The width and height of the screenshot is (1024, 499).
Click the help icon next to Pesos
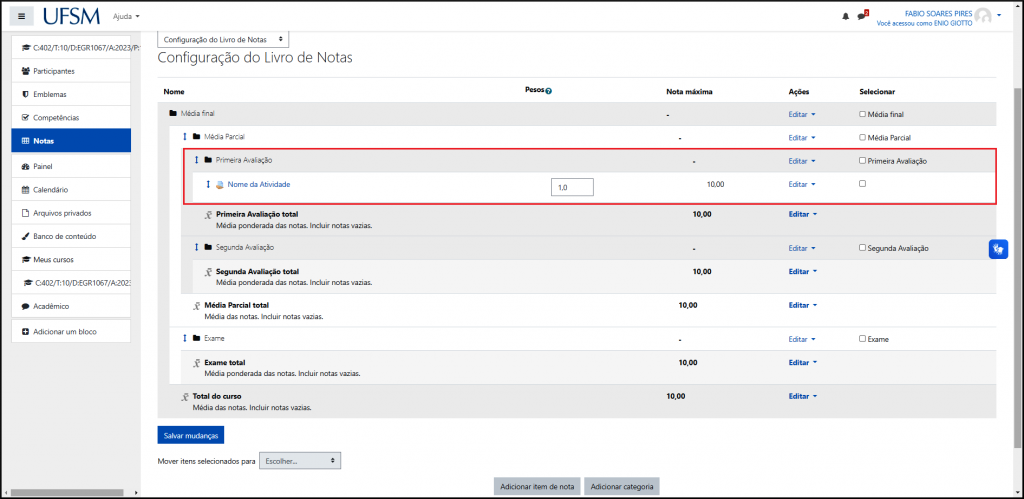click(x=549, y=91)
